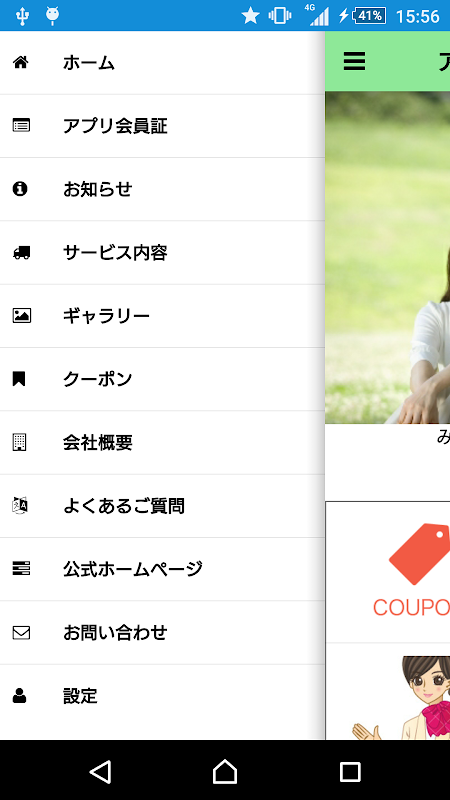Open the ホーム menu item
The height and width of the screenshot is (800, 450).
[x=162, y=63]
